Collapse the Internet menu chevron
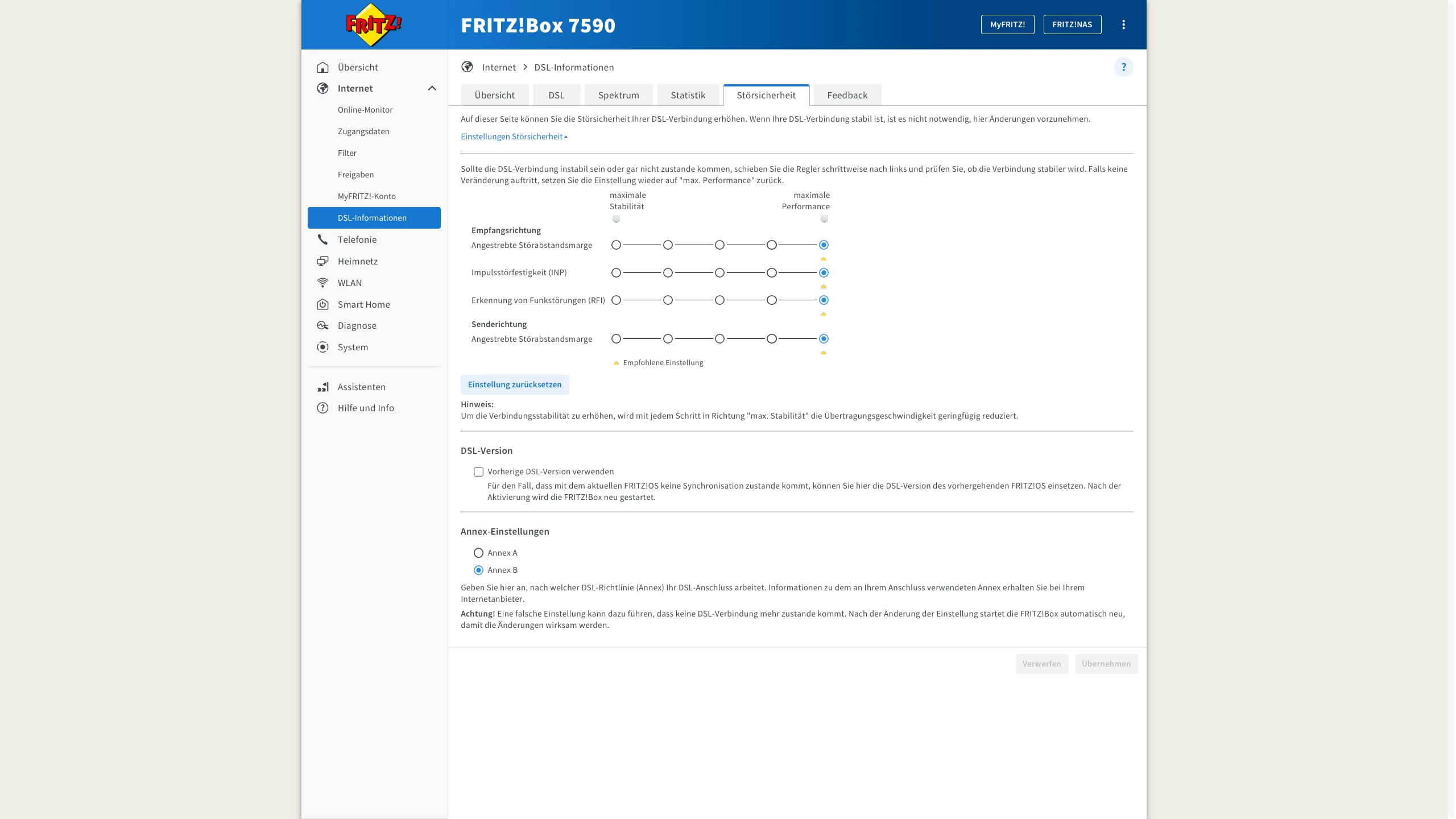The image size is (1456, 819). point(432,88)
